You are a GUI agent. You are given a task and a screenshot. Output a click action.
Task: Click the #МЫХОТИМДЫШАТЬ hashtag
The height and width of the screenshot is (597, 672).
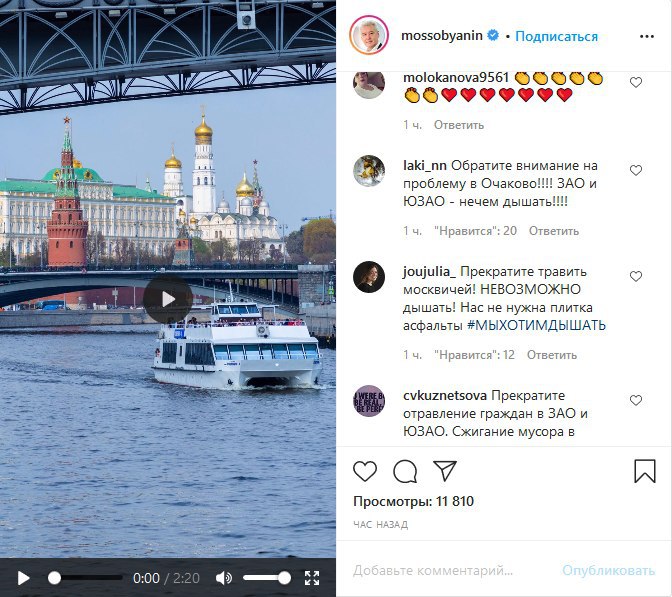[536, 325]
